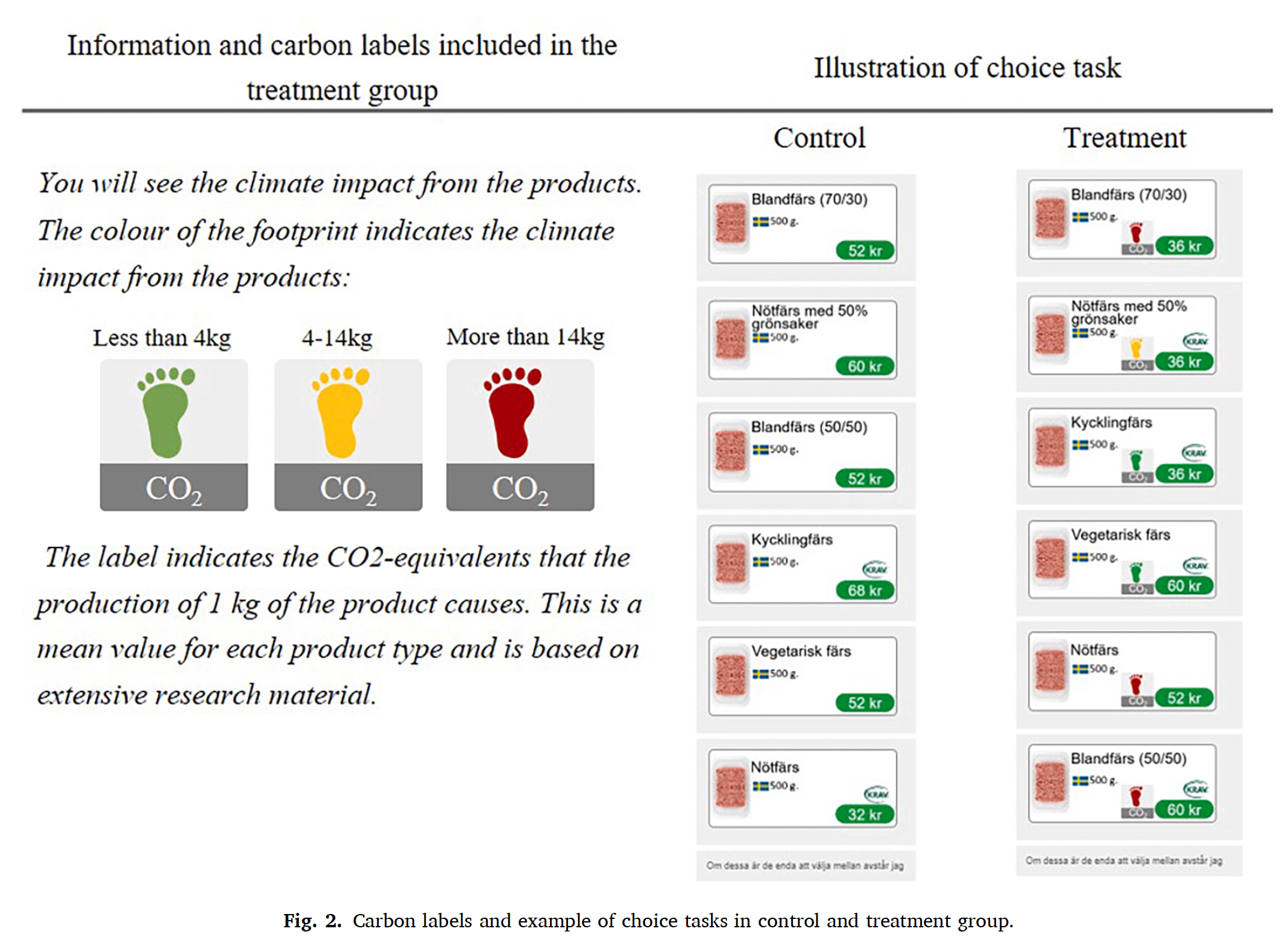Click the large yellow CO2 footprint label
Screen dimensions: 1288x949
pyautogui.click(x=348, y=434)
